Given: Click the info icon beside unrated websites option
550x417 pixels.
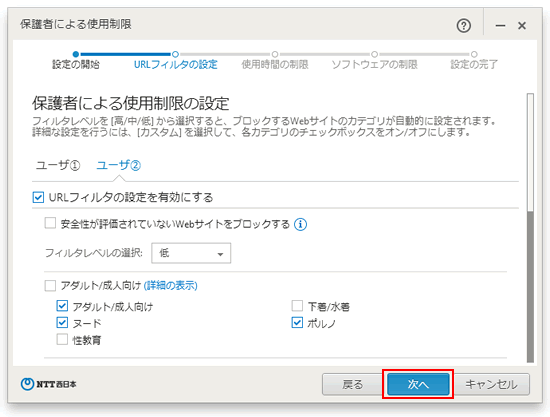Looking at the screenshot, I should coord(300,224).
